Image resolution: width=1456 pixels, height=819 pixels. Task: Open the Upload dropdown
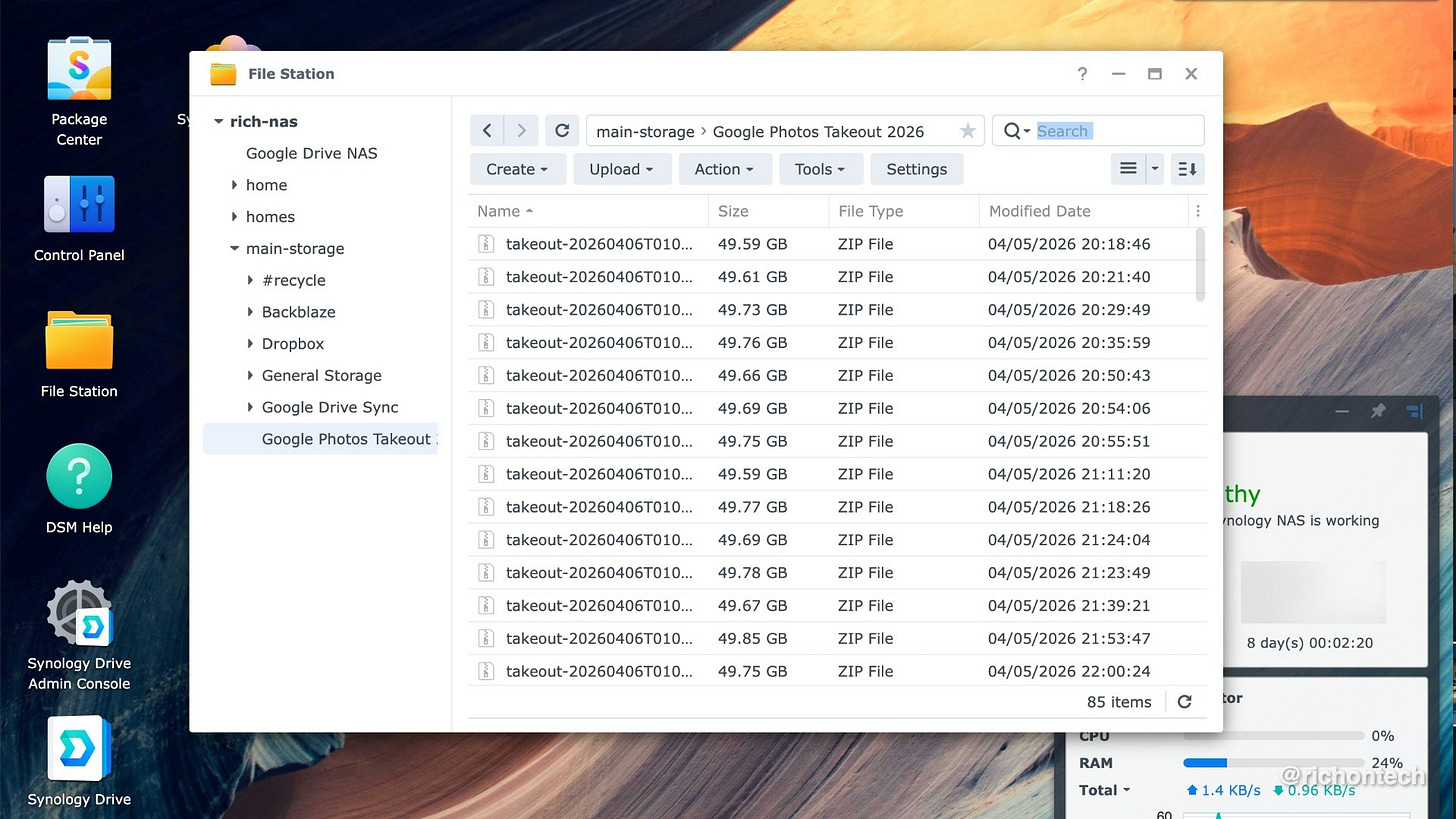[x=621, y=169]
